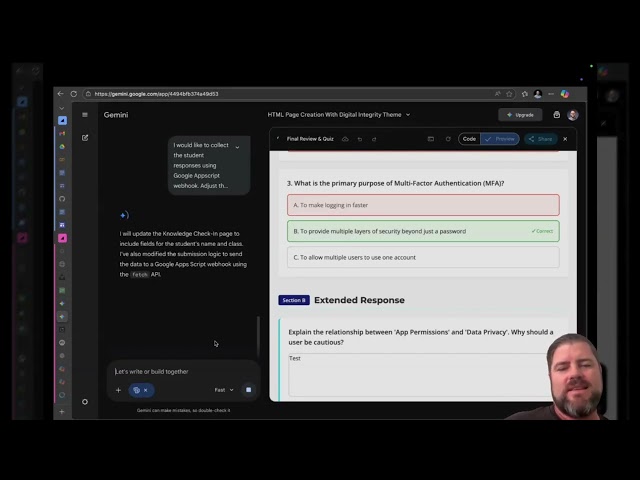Click the Share button
This screenshot has width=640, height=480.
[540, 139]
